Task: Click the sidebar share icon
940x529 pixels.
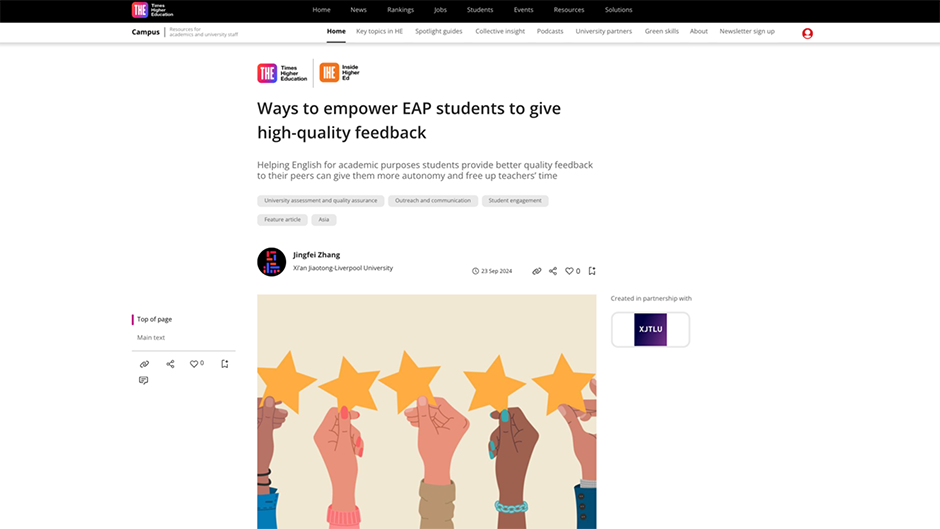Action: coord(170,364)
